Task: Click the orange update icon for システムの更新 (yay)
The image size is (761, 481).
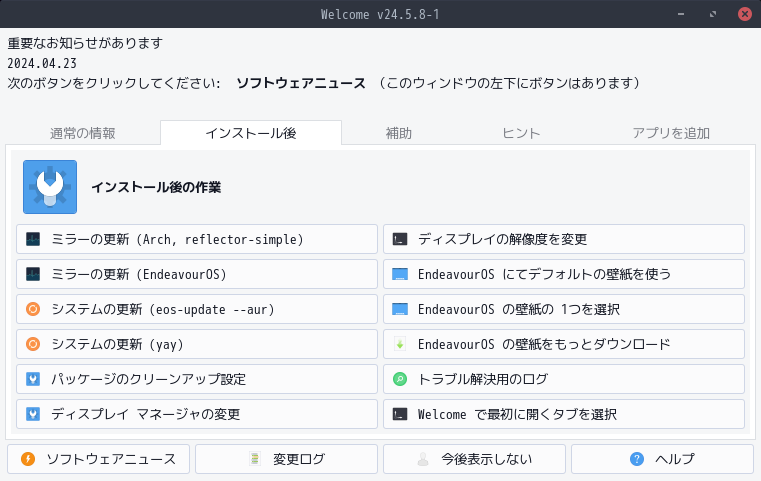Action: (33, 344)
